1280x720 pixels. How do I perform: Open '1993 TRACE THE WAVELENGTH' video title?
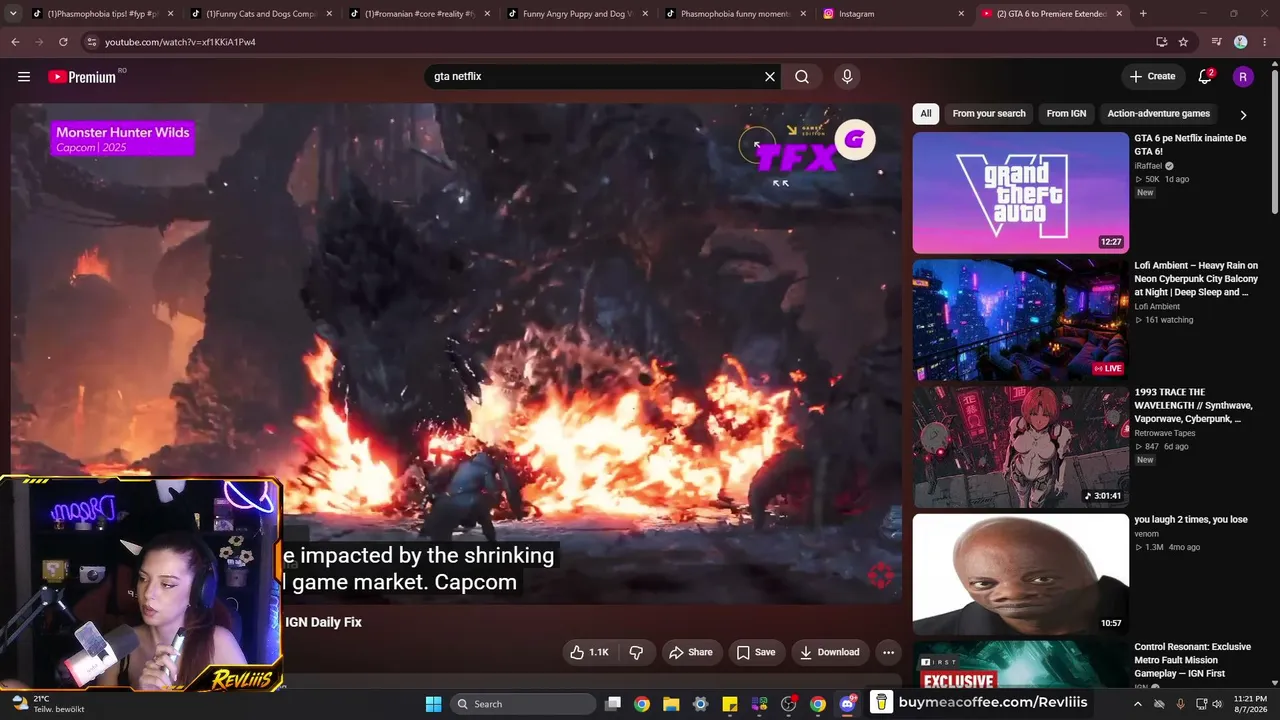[x=1193, y=406]
